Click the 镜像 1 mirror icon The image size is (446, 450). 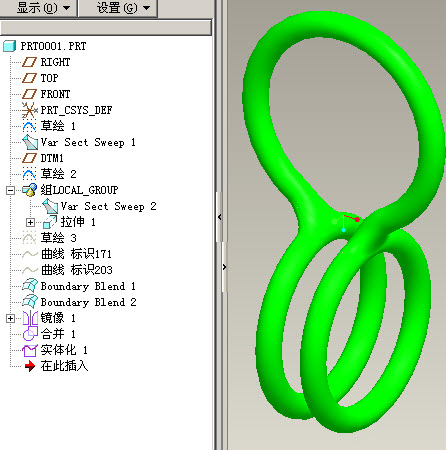30,318
